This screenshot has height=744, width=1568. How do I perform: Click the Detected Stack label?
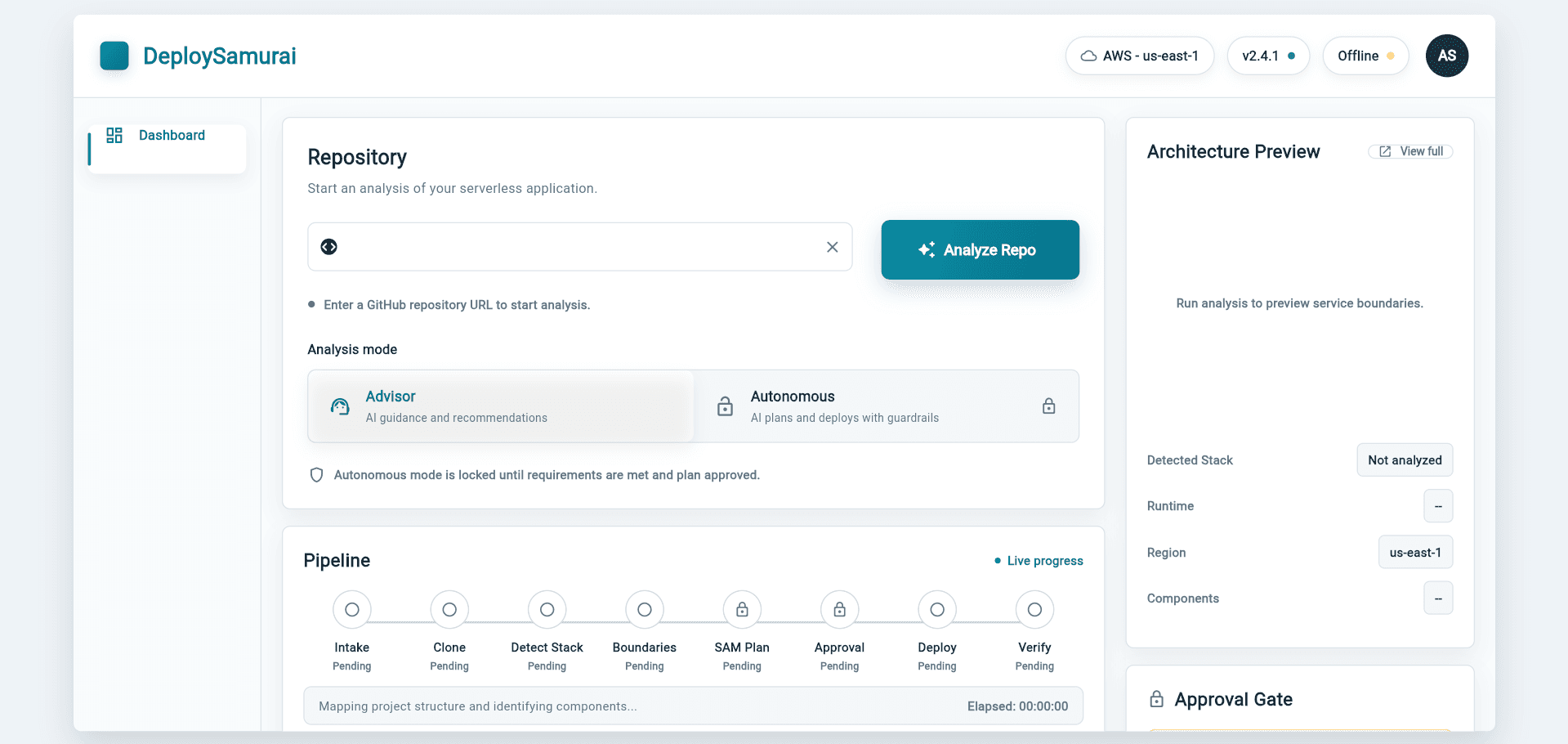1190,460
